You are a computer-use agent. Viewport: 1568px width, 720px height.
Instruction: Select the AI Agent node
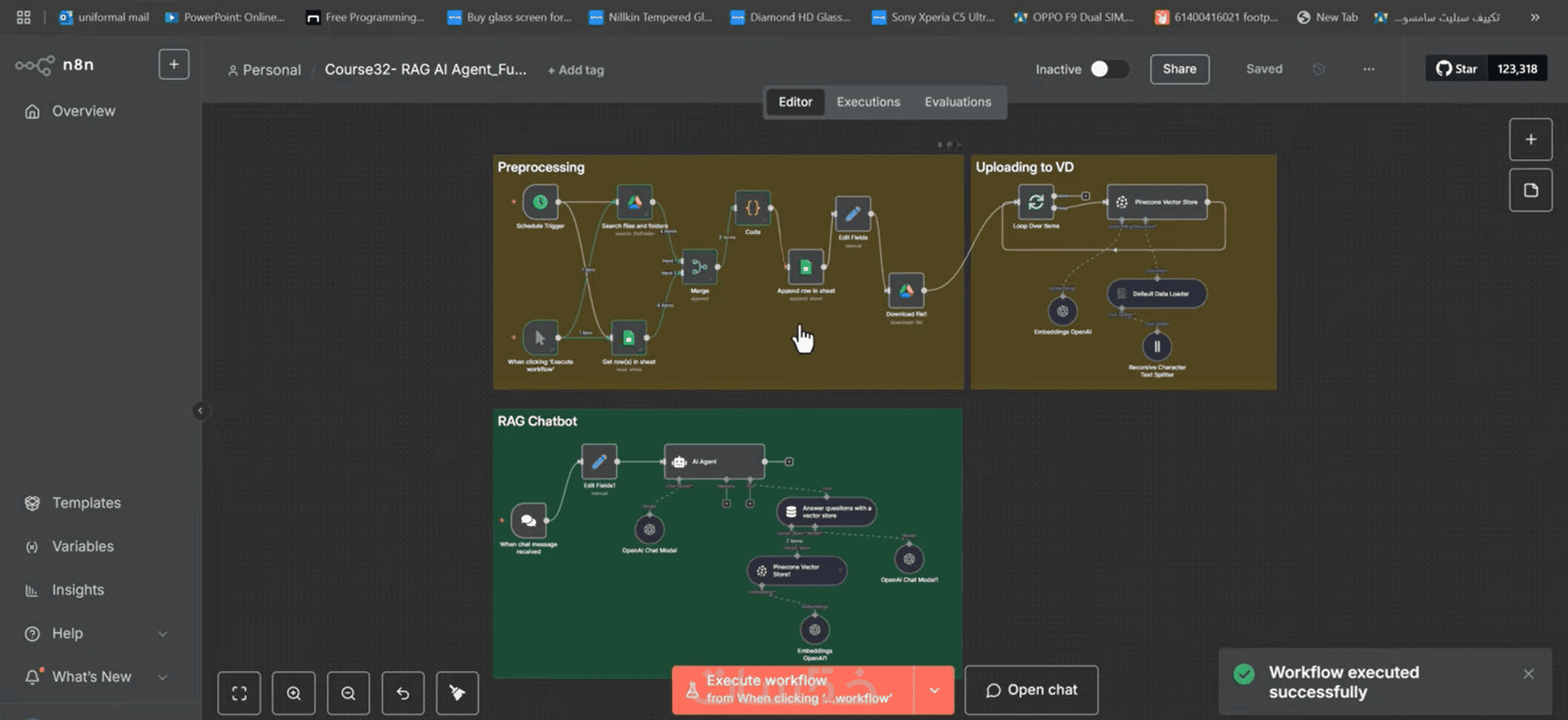715,461
